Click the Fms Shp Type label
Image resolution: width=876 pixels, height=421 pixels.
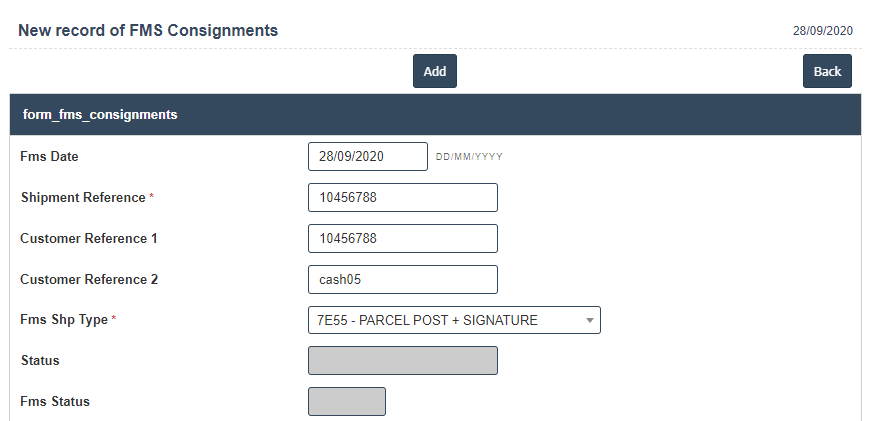pos(64,320)
